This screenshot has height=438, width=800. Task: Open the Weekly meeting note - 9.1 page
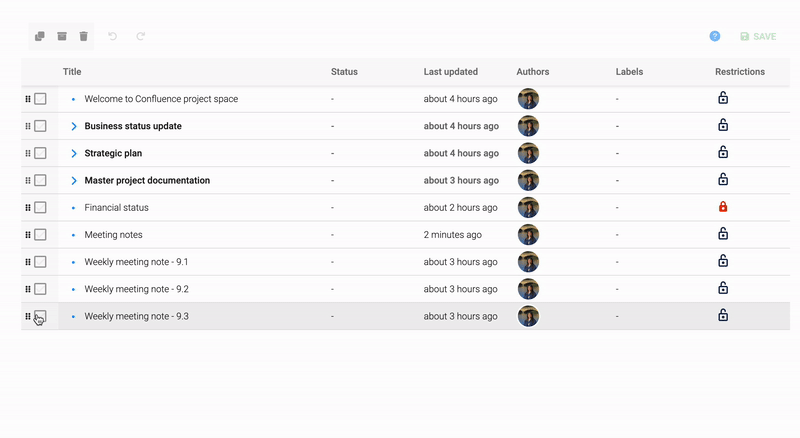click(x=136, y=262)
